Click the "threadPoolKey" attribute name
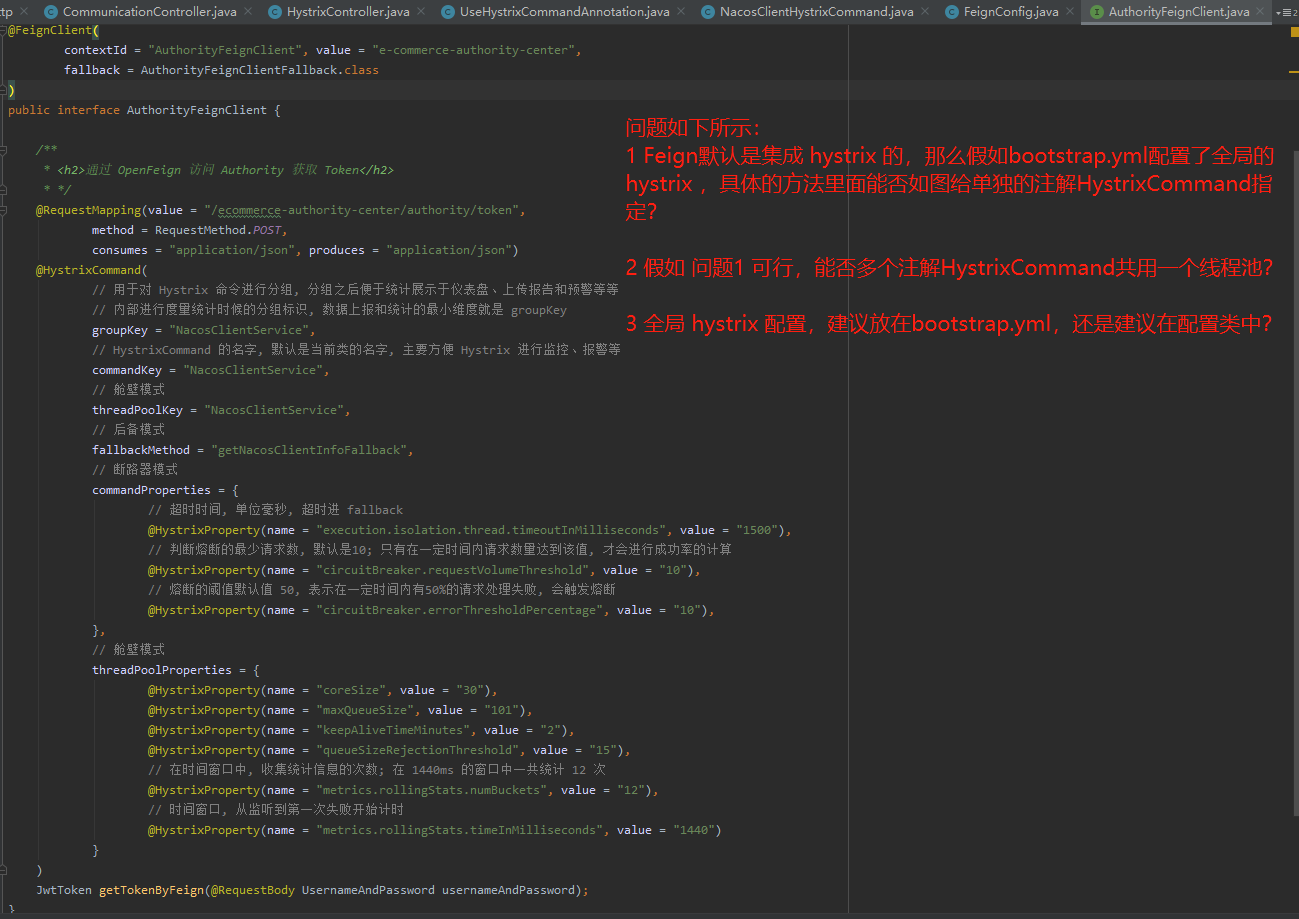The width and height of the screenshot is (1299, 919). tap(138, 410)
